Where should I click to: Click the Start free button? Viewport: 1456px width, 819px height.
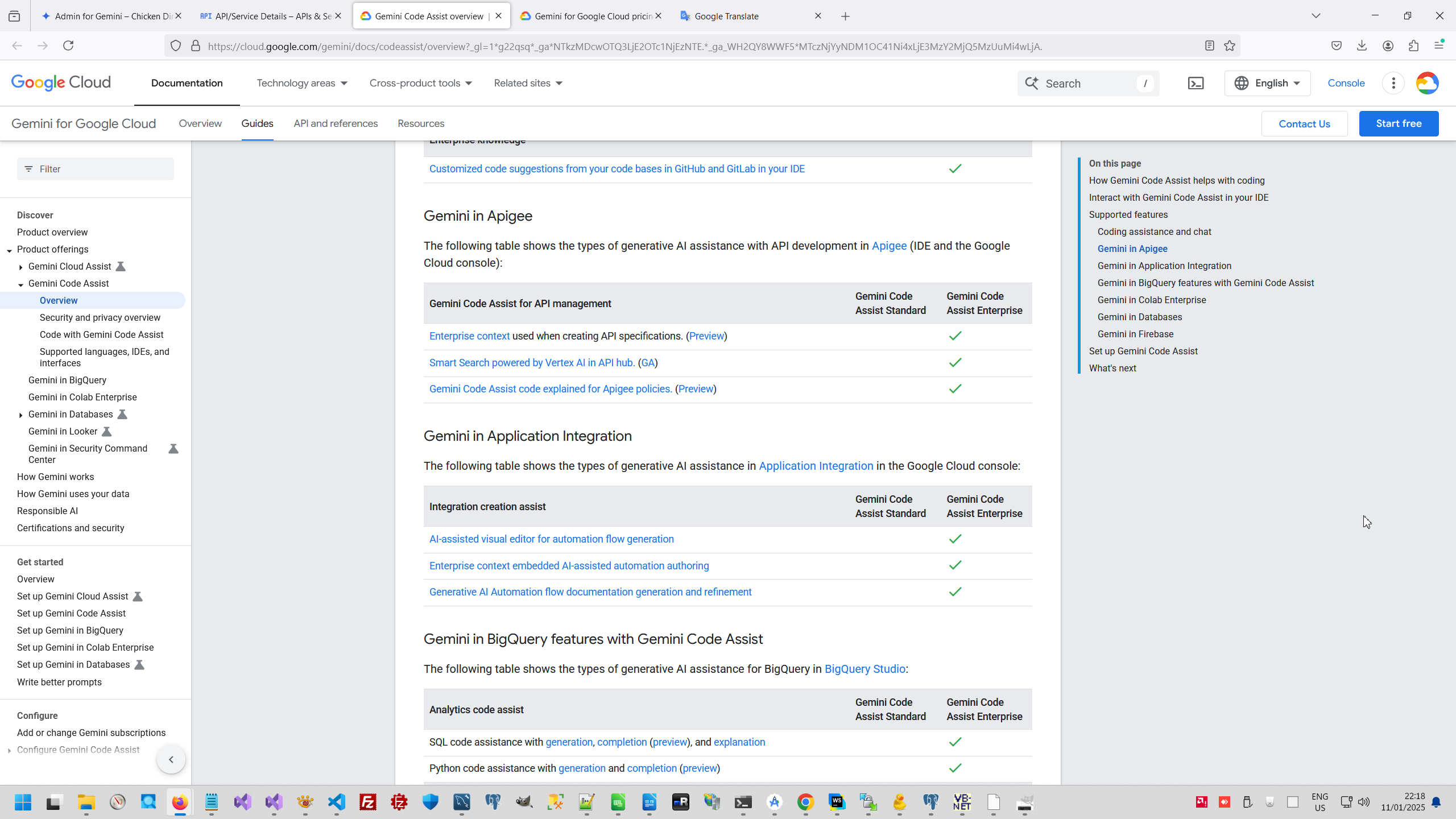[x=1399, y=123]
